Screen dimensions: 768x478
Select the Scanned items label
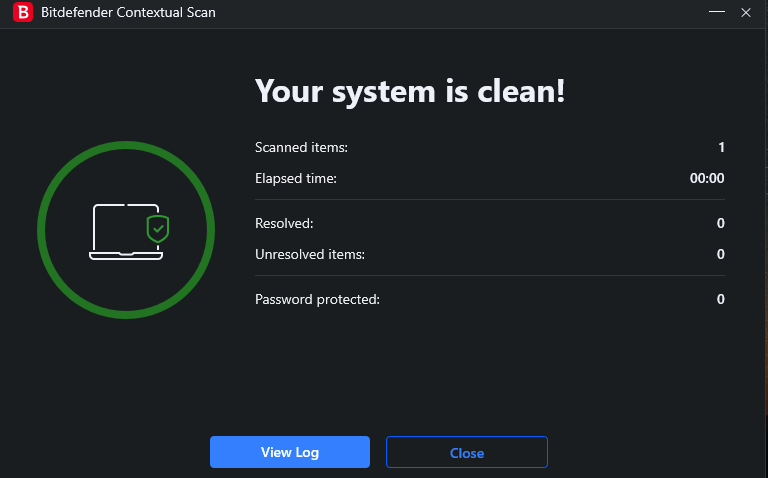[301, 147]
